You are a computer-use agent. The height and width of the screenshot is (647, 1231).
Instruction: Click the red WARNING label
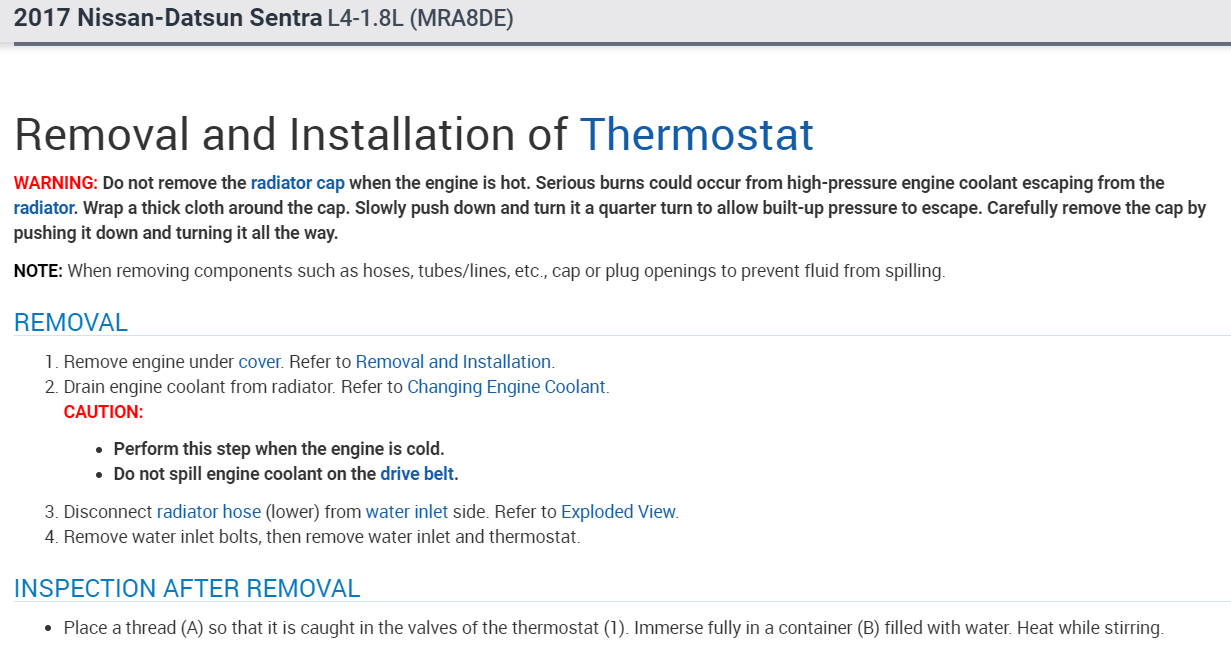pyautogui.click(x=55, y=183)
